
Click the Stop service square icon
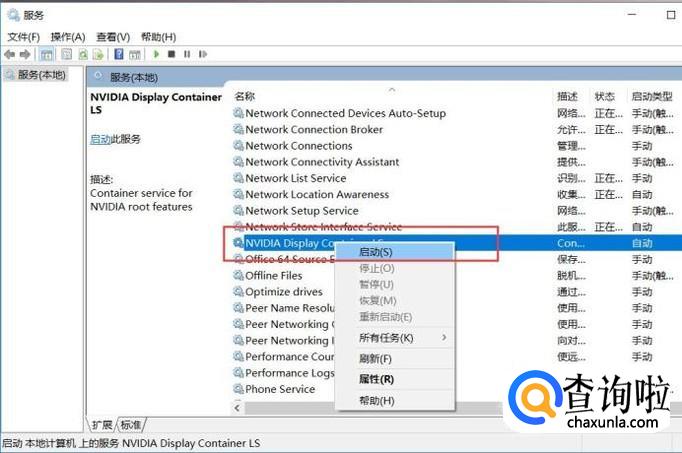[x=171, y=54]
